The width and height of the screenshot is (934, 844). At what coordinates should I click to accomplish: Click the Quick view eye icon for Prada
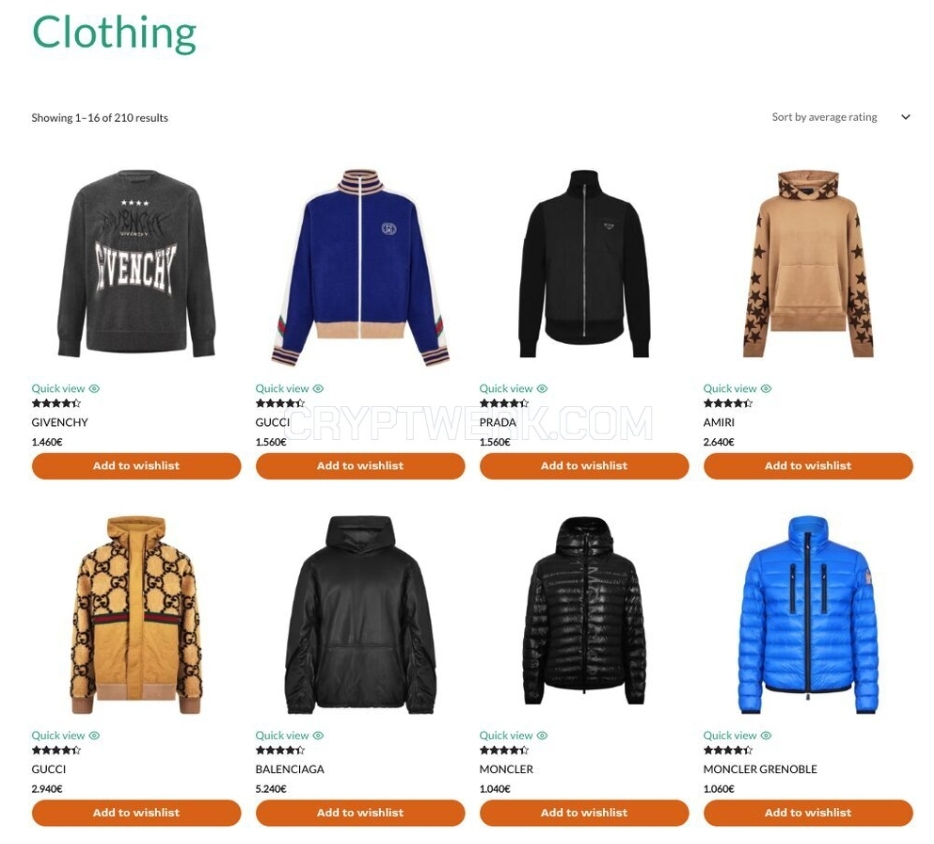click(x=542, y=389)
